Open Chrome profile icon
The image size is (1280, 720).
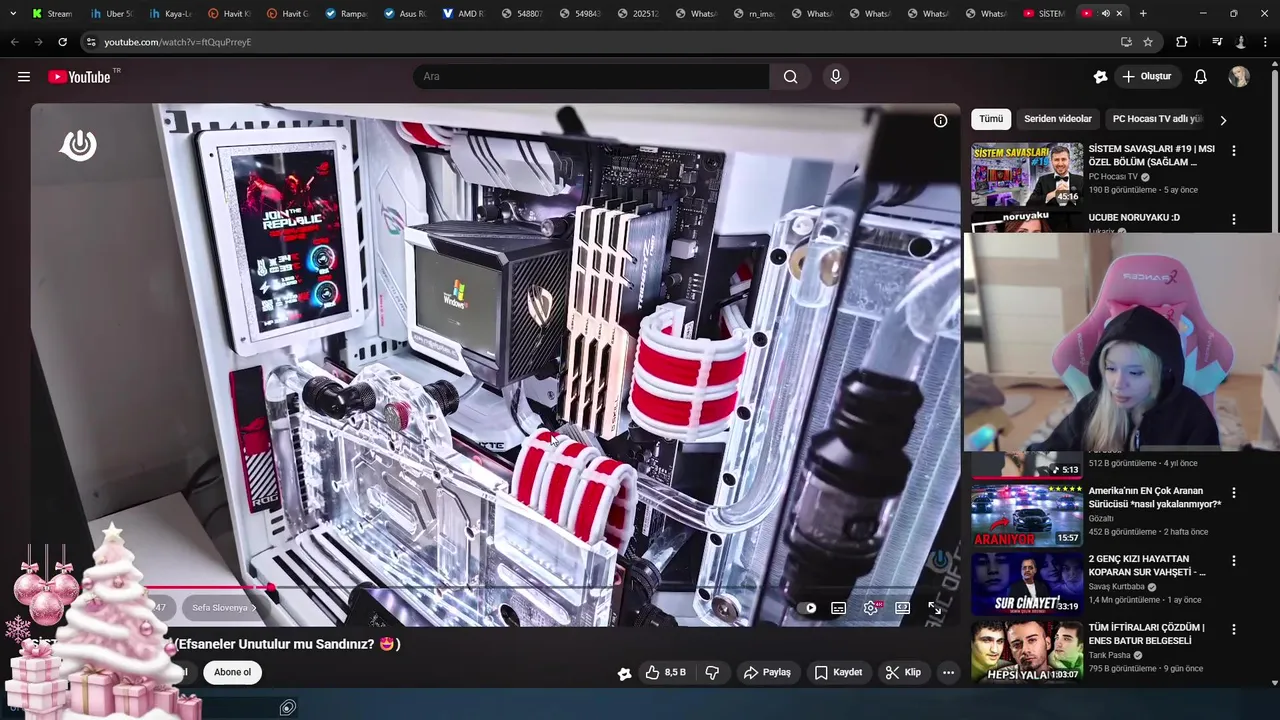click(1241, 42)
